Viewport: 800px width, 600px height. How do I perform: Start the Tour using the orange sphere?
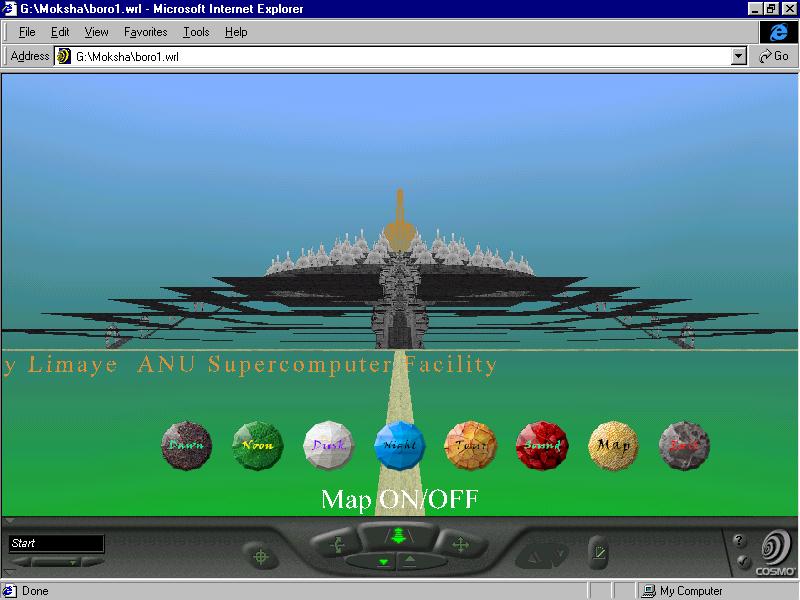[x=470, y=445]
